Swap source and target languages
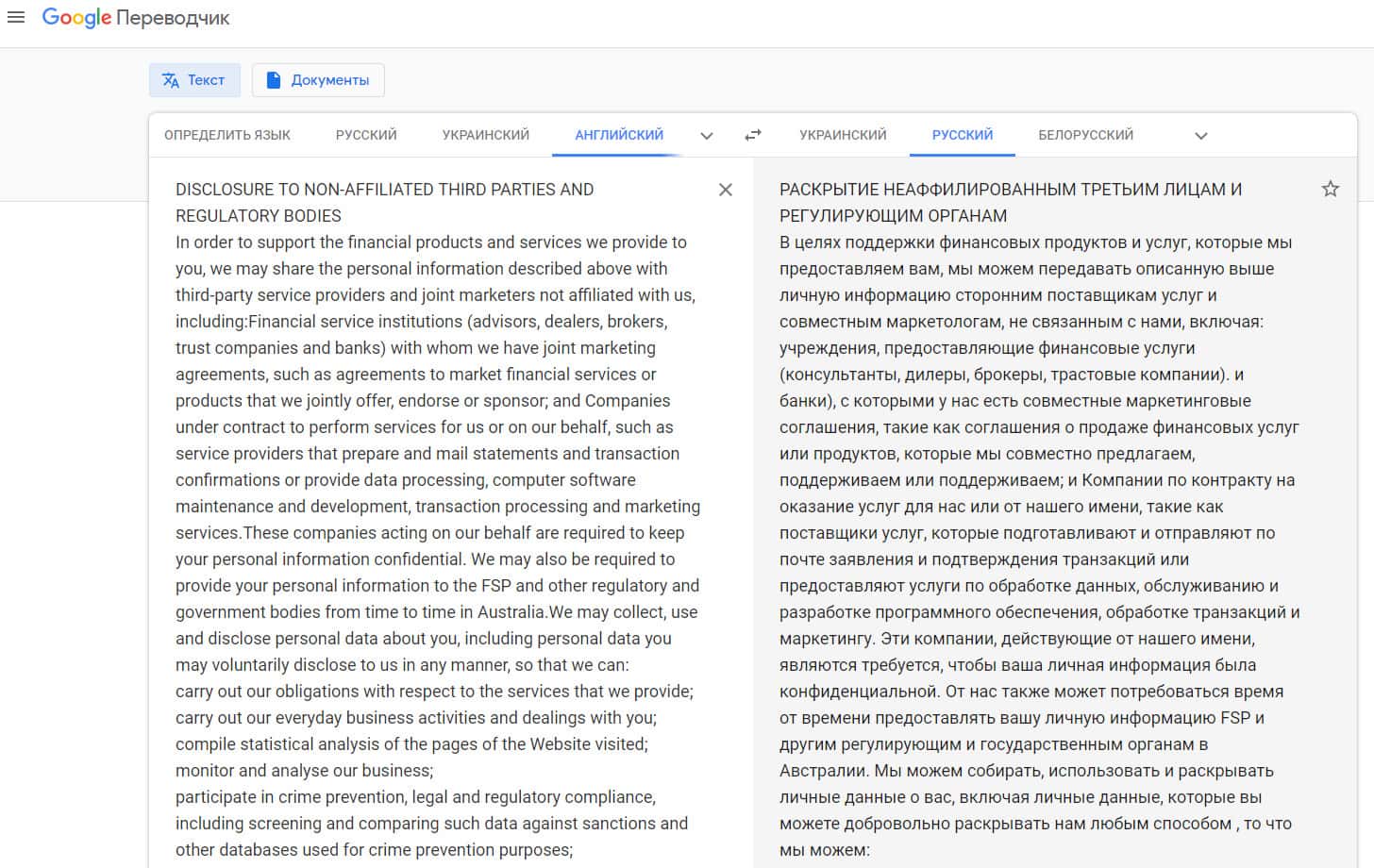Screen dimensions: 1374x868 coord(752,136)
